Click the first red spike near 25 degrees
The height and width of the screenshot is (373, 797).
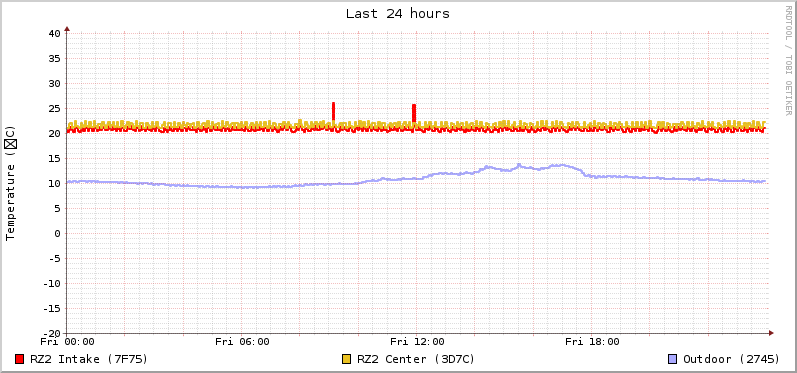[333, 111]
